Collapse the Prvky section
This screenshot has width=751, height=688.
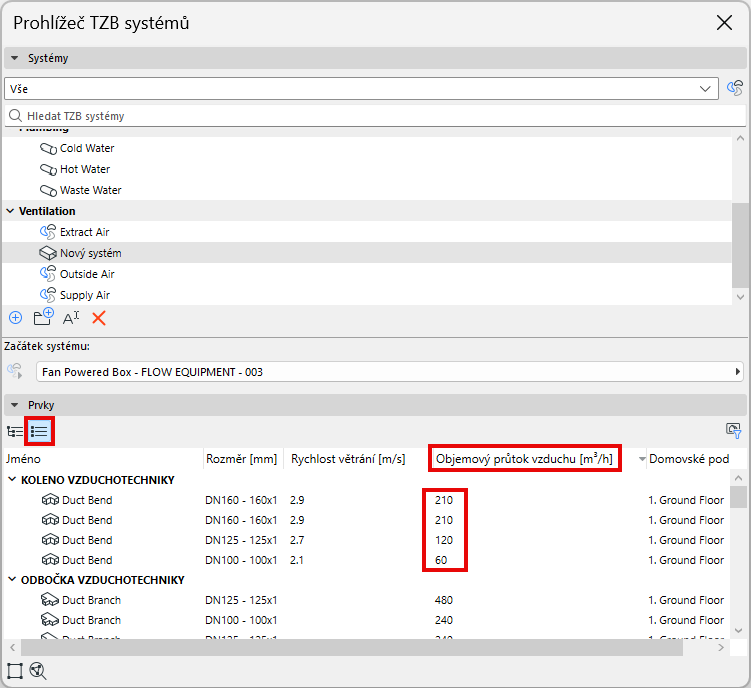(14, 405)
